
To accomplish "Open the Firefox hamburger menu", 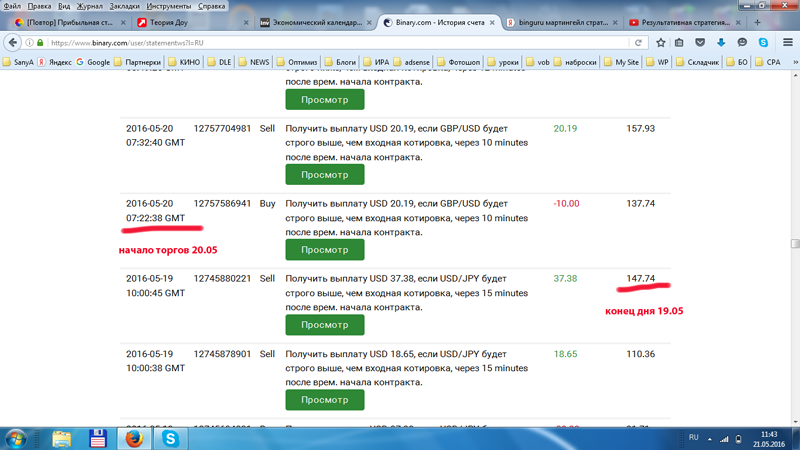I will [x=787, y=43].
